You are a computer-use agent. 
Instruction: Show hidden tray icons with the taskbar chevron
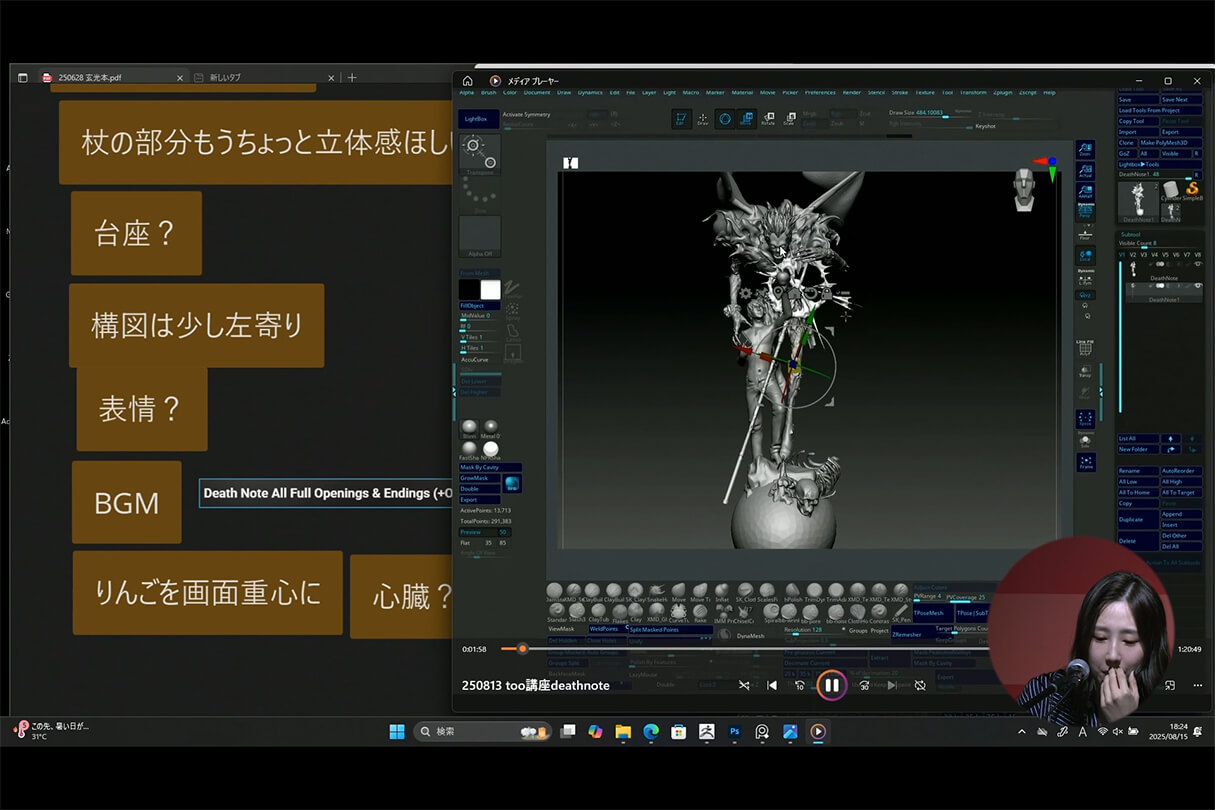(1021, 731)
